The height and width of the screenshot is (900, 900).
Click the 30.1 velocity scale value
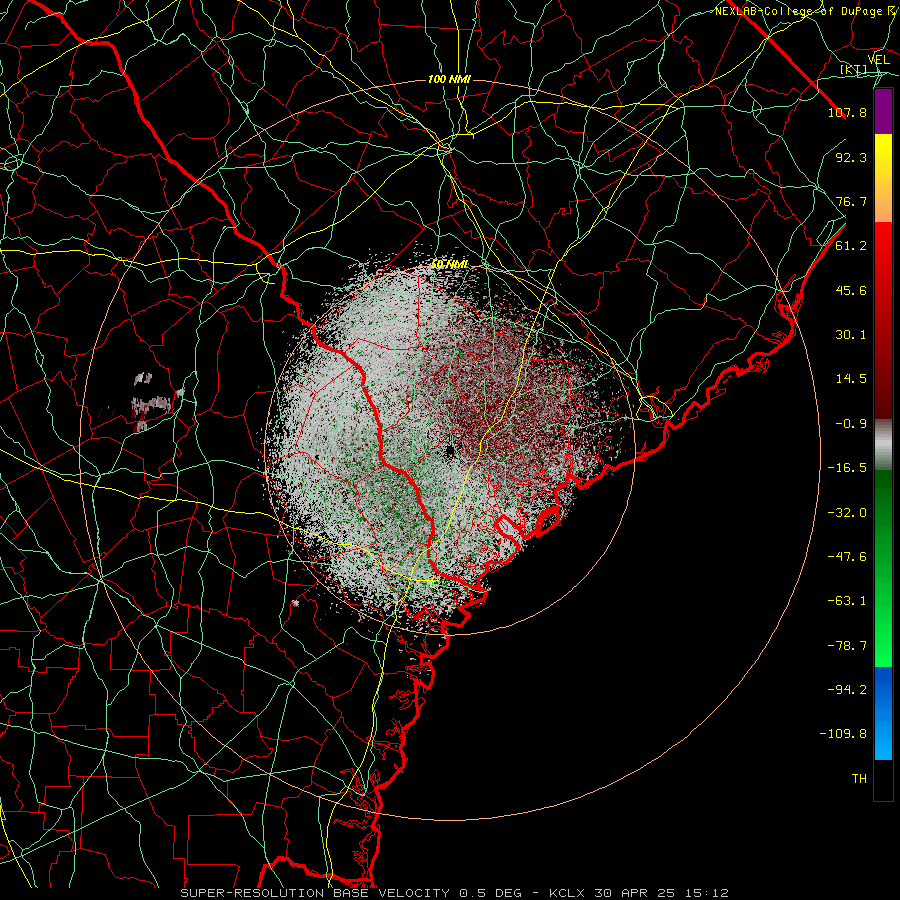[851, 335]
